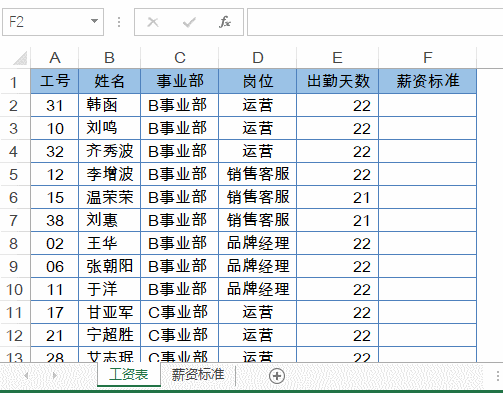
Task: Click 品牌经理 cell in 王华 row
Action: point(258,243)
